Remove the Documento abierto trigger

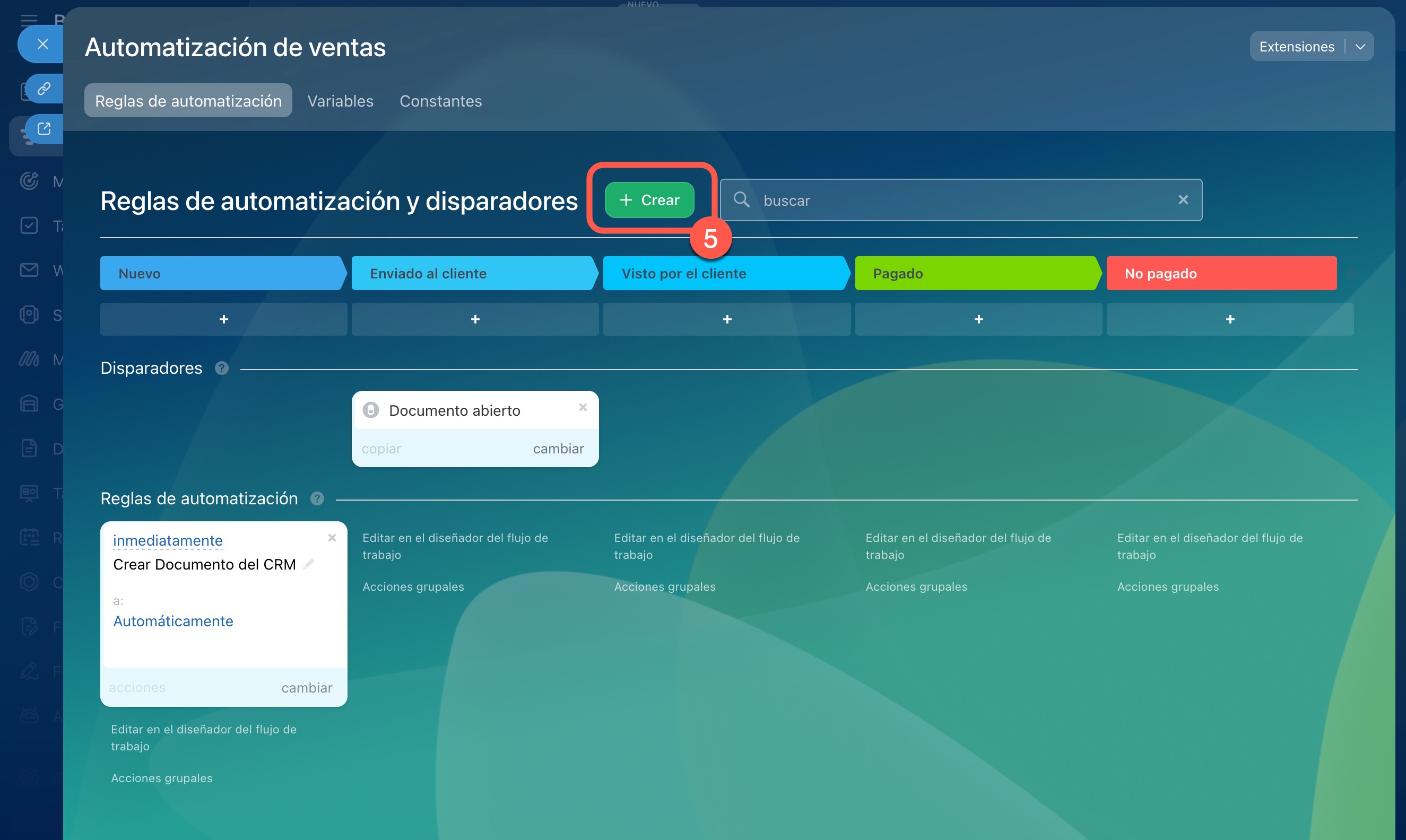click(x=583, y=408)
